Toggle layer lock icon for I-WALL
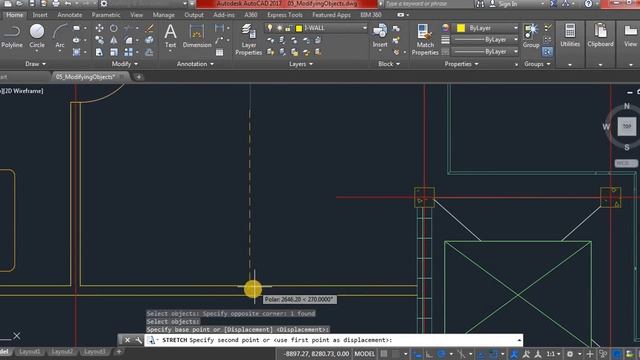 click(288, 28)
